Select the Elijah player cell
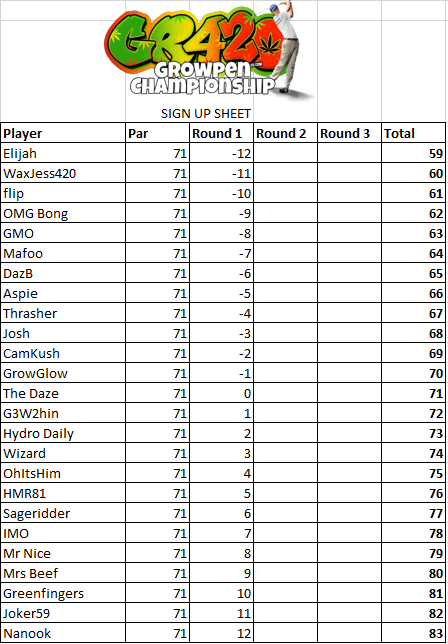Image resolution: width=448 pixels, height=644 pixels. tap(63, 153)
